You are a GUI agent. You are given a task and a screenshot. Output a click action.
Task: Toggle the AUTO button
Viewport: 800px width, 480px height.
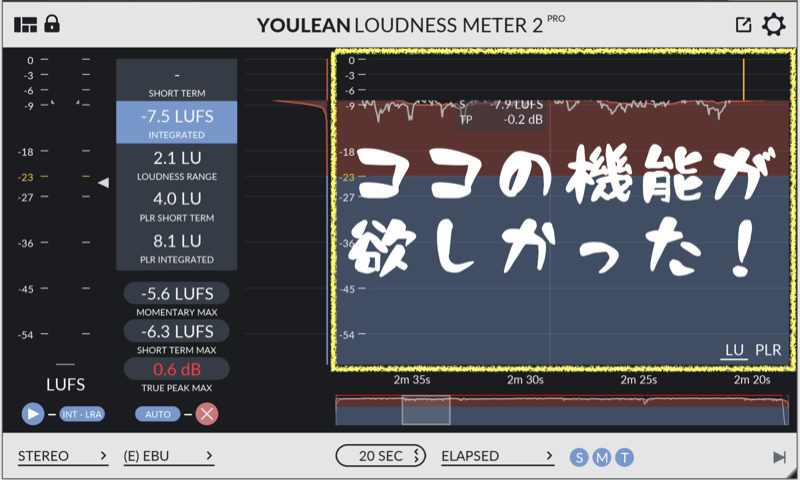158,414
